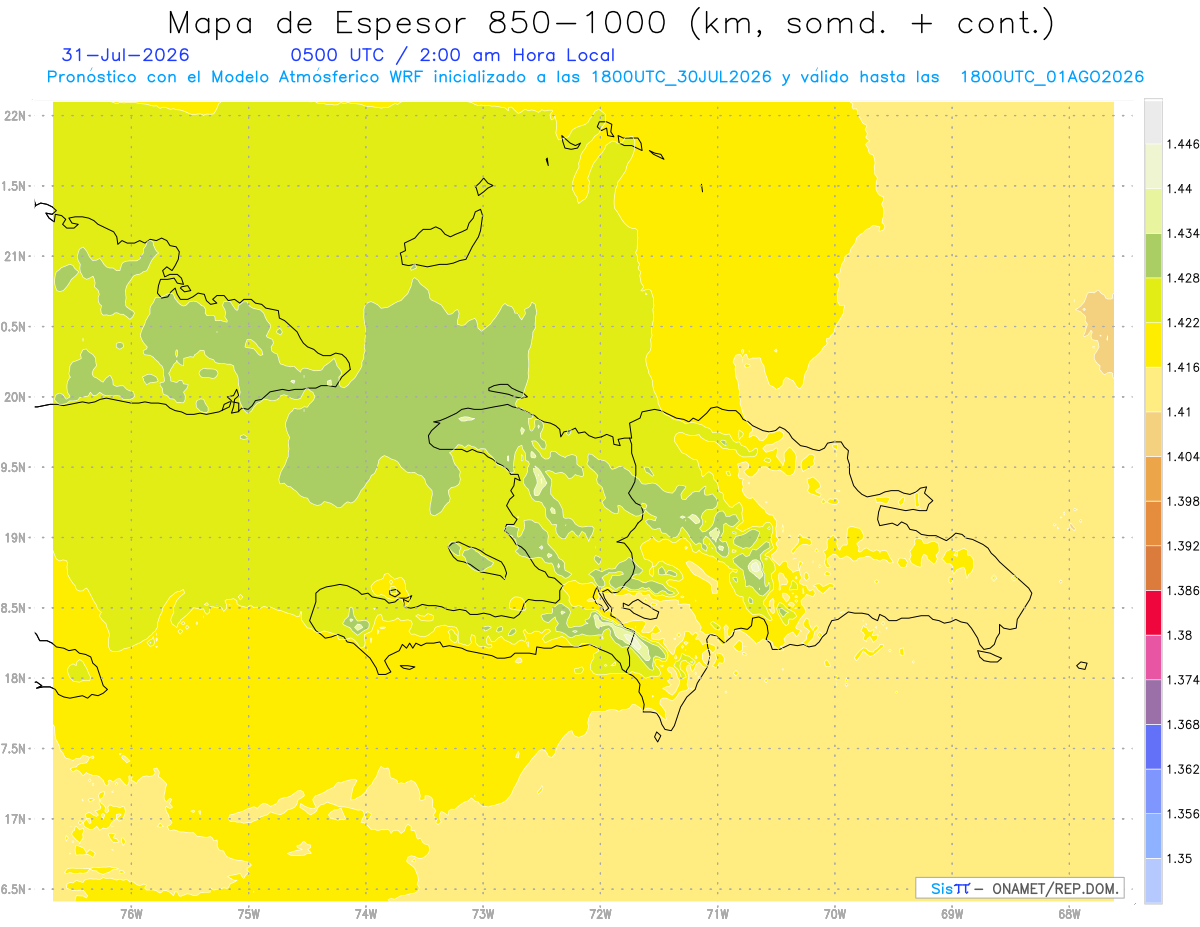Click the color bar value "1.35"
Image resolution: width=1200 pixels, height=927 pixels.
point(1180,858)
